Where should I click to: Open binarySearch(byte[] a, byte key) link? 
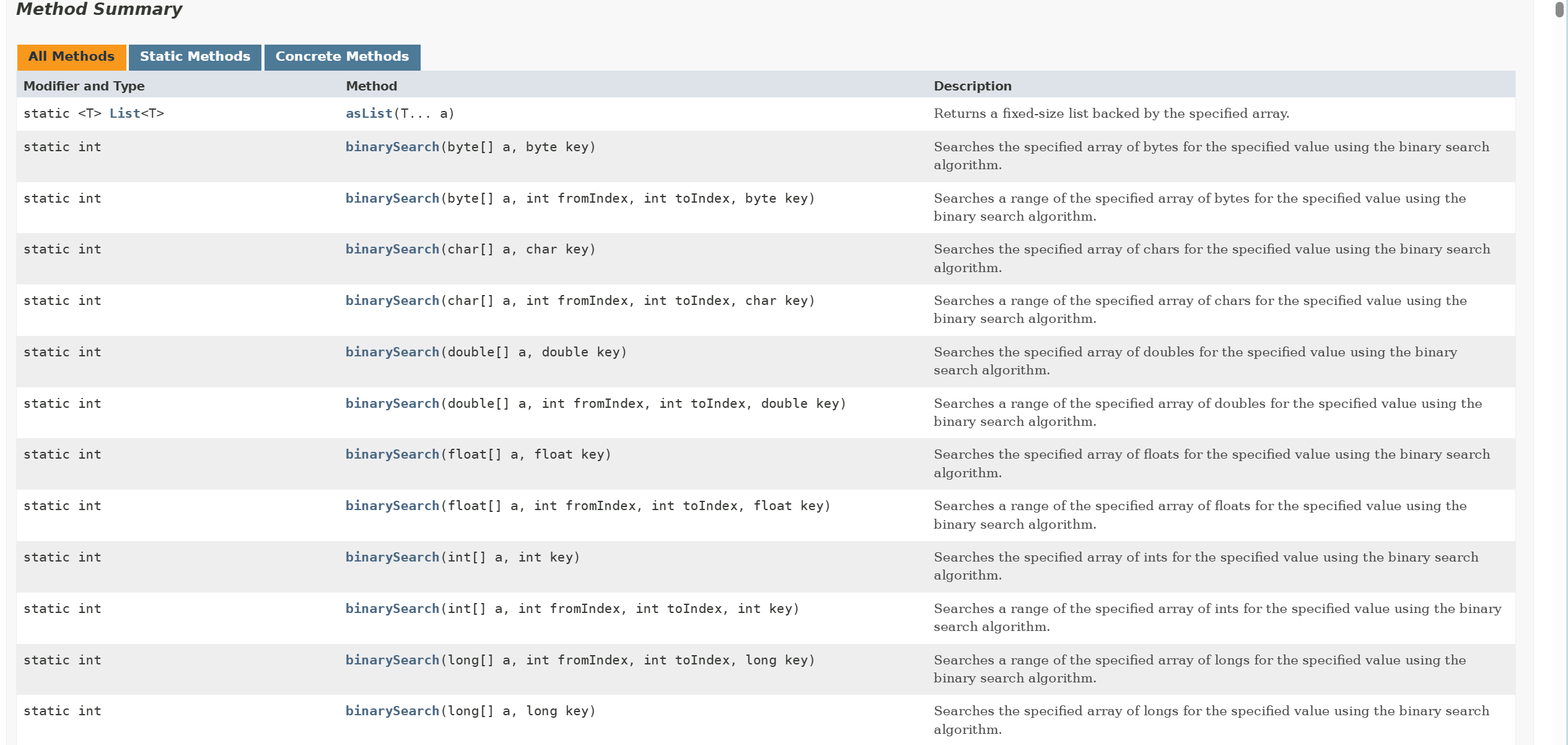pyautogui.click(x=392, y=147)
